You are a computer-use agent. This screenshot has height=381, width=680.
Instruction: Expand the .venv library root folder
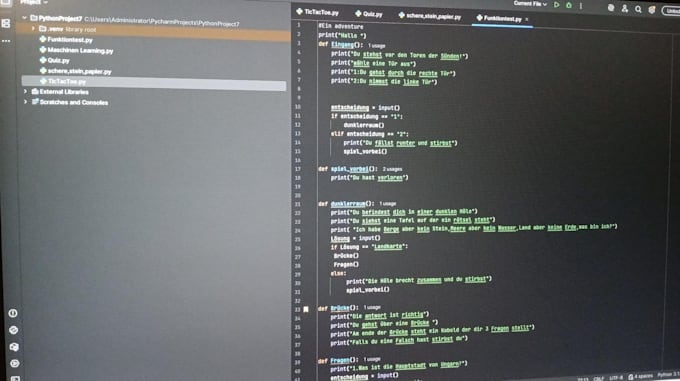tap(33, 29)
